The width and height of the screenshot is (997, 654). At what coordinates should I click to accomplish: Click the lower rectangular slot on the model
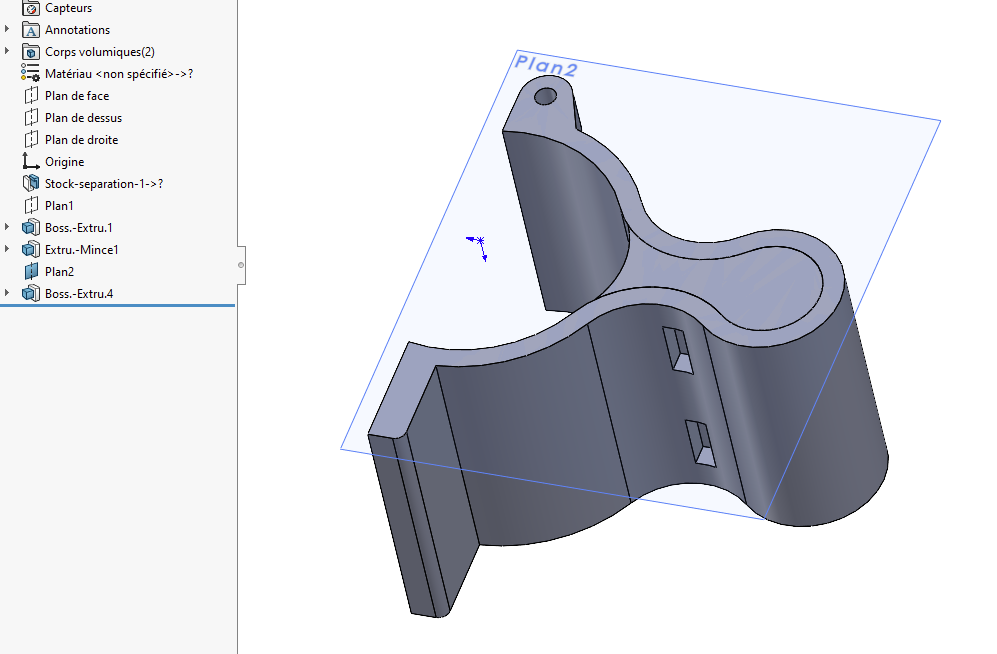[x=700, y=443]
